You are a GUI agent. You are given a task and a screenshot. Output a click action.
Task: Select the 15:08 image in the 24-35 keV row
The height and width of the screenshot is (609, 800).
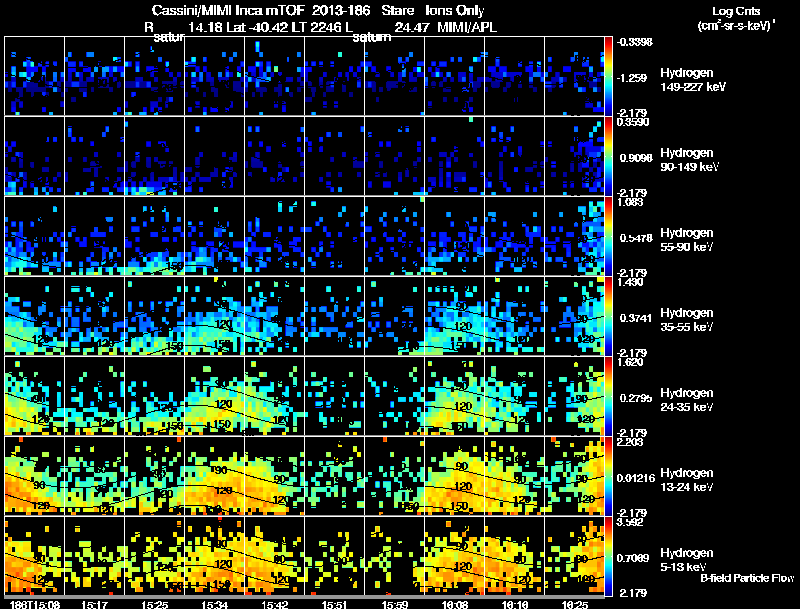34,396
